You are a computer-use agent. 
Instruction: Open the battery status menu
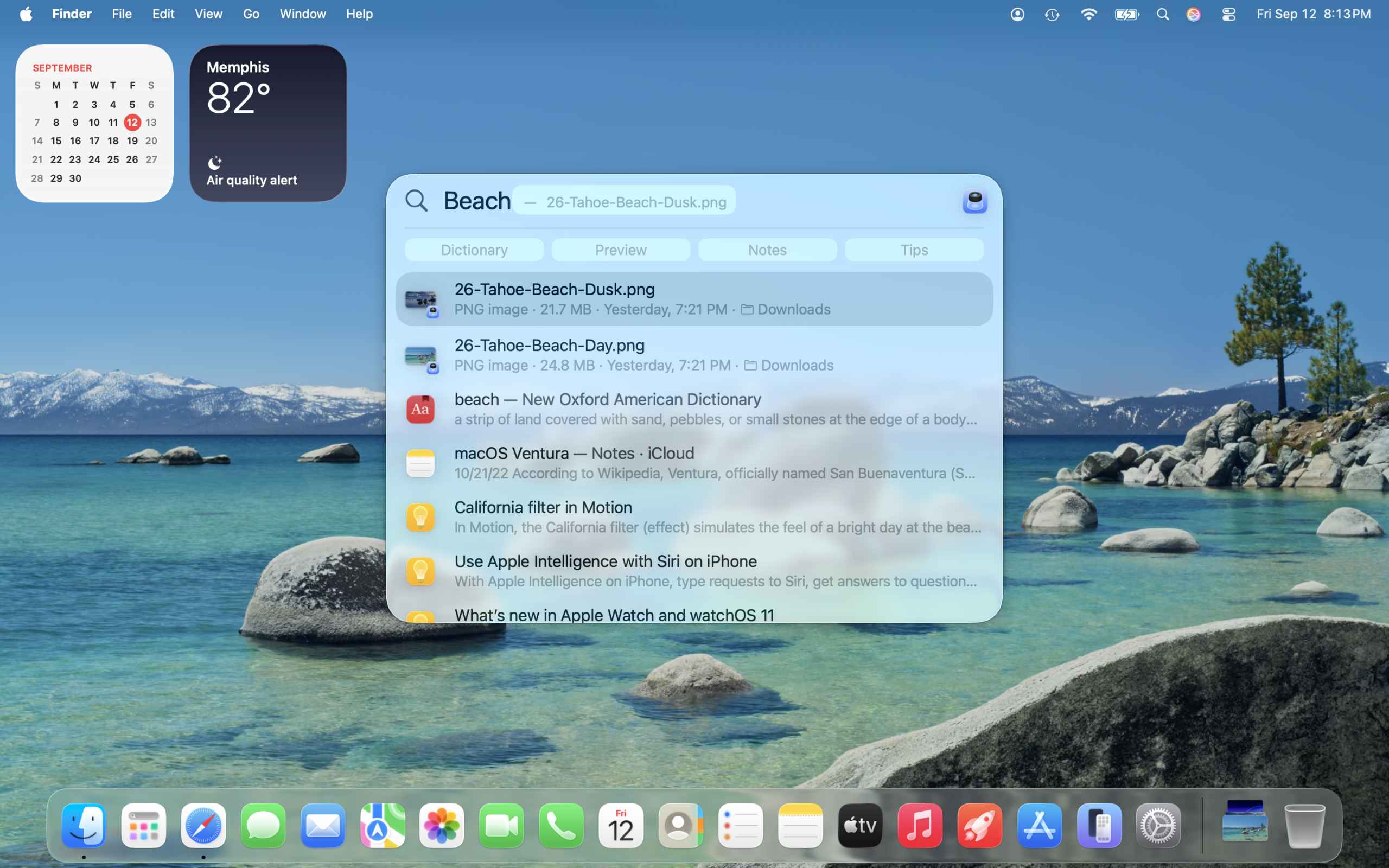1126,14
